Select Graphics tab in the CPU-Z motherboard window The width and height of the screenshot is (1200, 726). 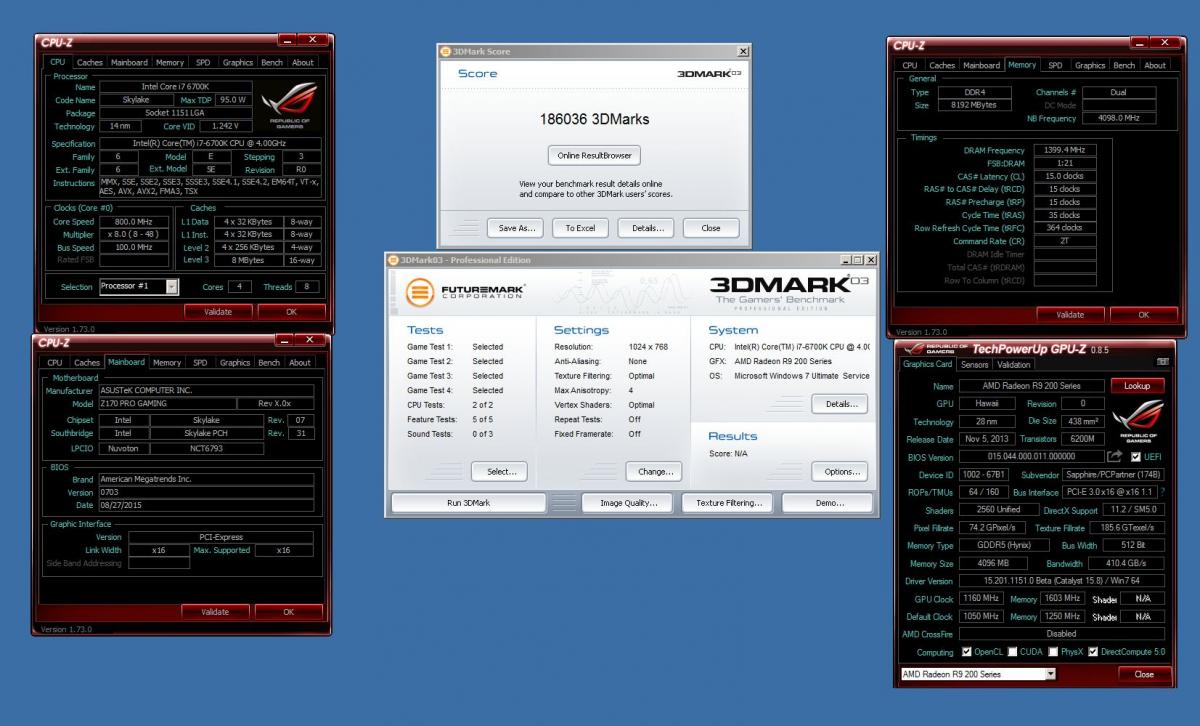pyautogui.click(x=235, y=363)
